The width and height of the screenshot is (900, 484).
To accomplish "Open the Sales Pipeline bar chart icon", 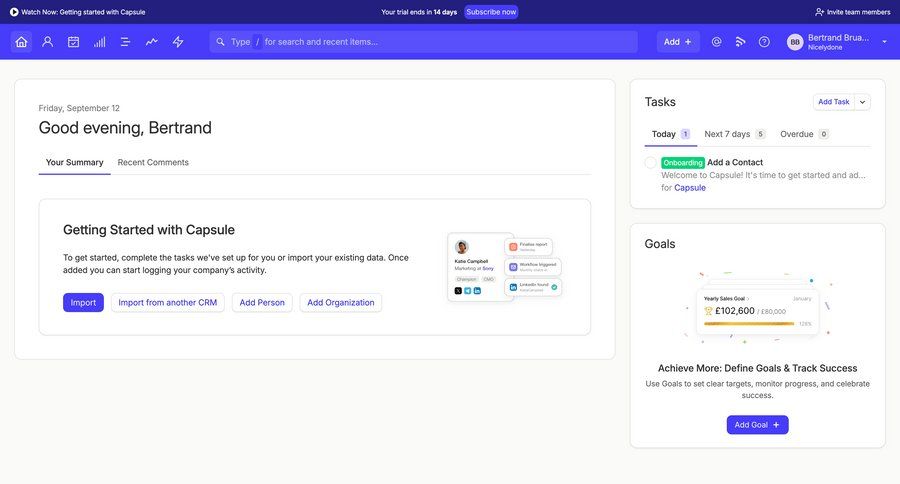I will point(99,42).
